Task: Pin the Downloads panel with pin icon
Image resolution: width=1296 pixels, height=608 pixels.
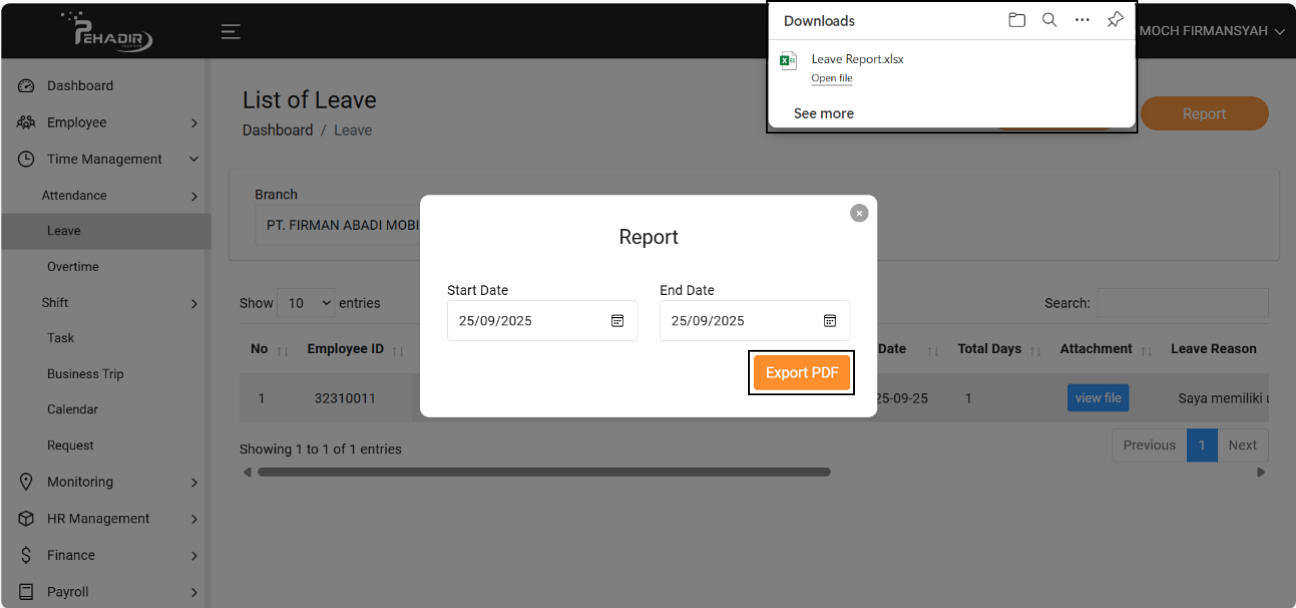Action: click(1115, 20)
